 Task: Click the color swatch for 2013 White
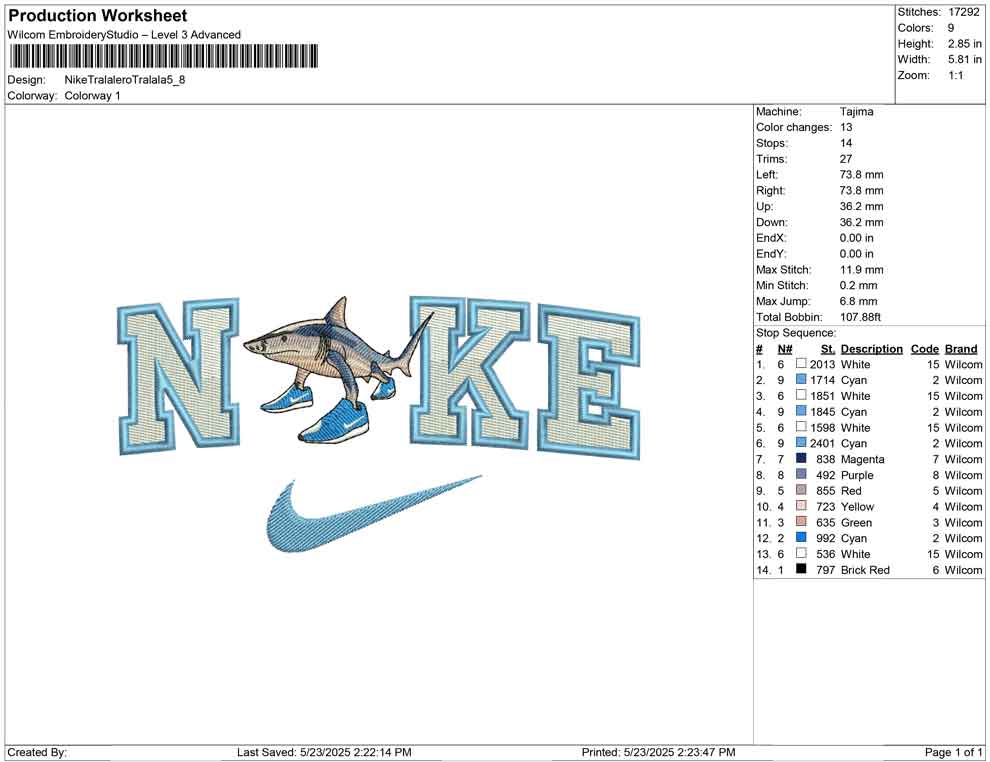click(801, 364)
